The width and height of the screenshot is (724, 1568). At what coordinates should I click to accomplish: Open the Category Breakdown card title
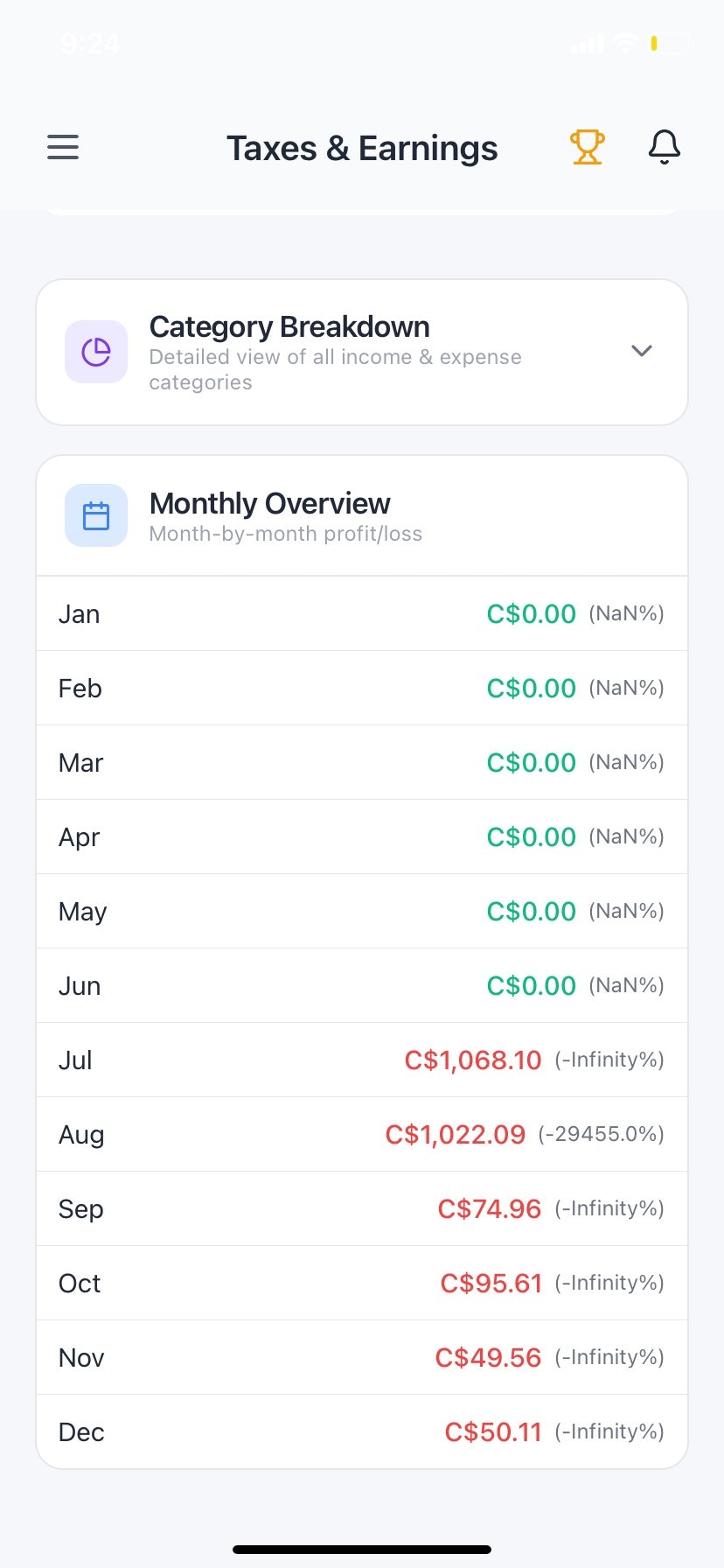point(289,327)
